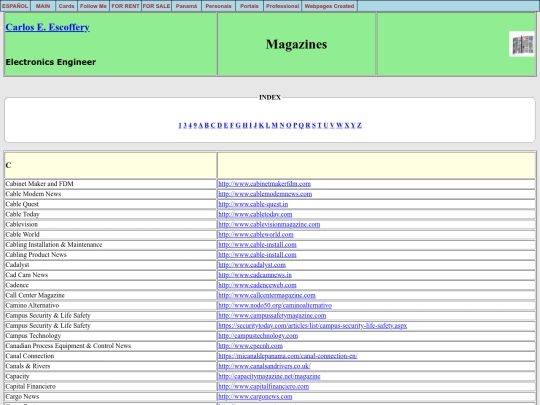Open the Panamá menu
Image resolution: width=540 pixels, height=405 pixels.
[186, 6]
